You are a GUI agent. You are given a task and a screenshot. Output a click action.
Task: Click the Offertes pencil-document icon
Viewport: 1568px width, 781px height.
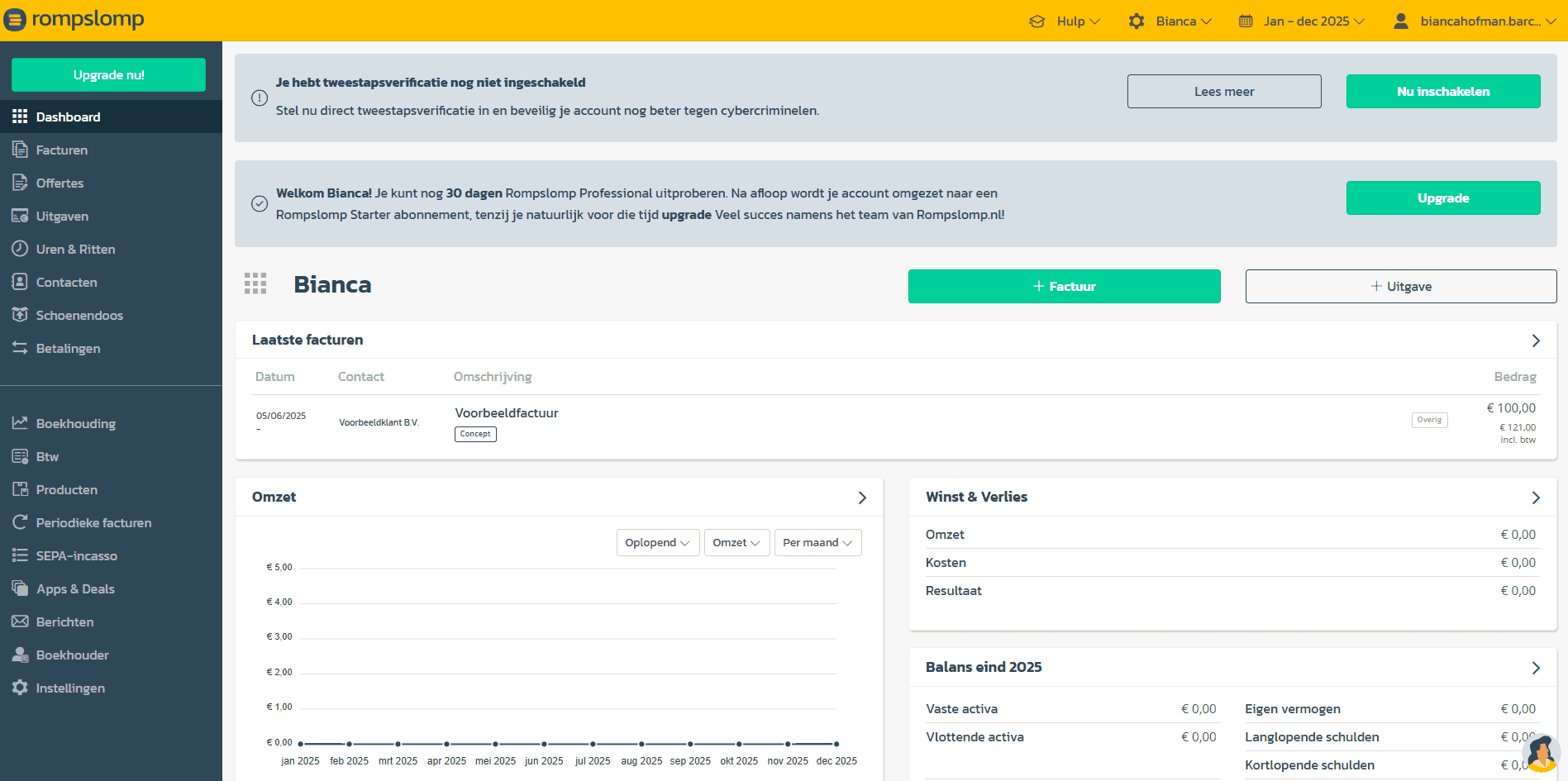coord(20,183)
